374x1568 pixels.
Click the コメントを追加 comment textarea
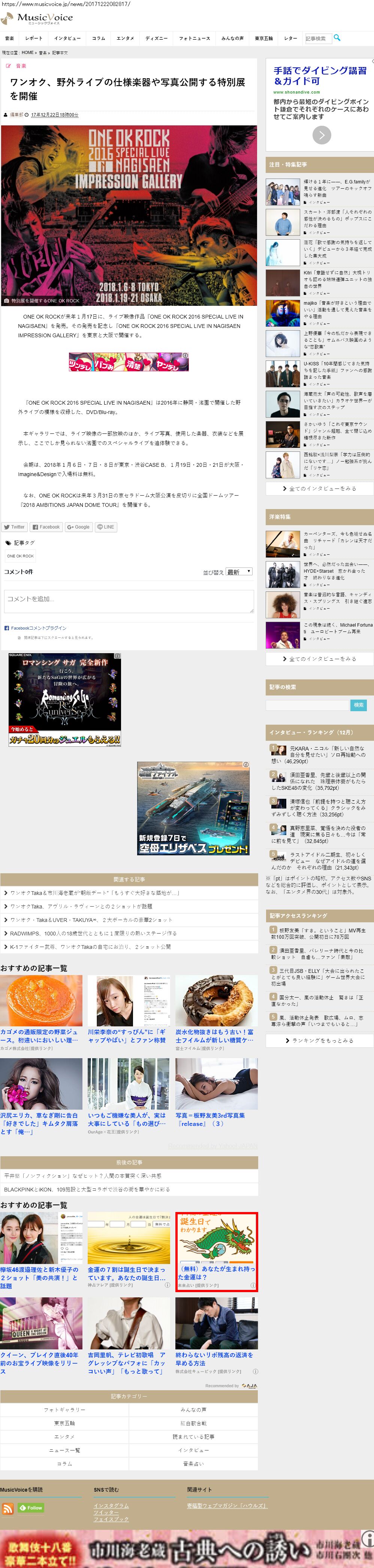coord(129,602)
